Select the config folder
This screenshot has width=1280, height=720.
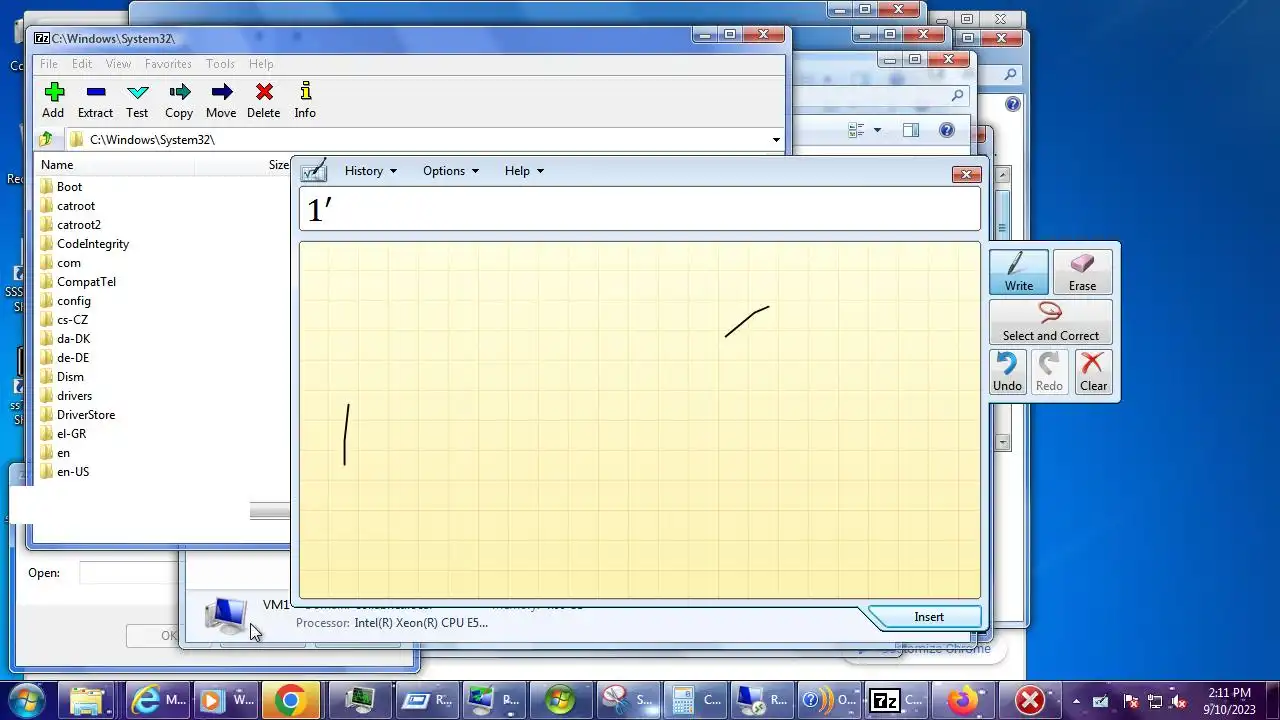(74, 301)
